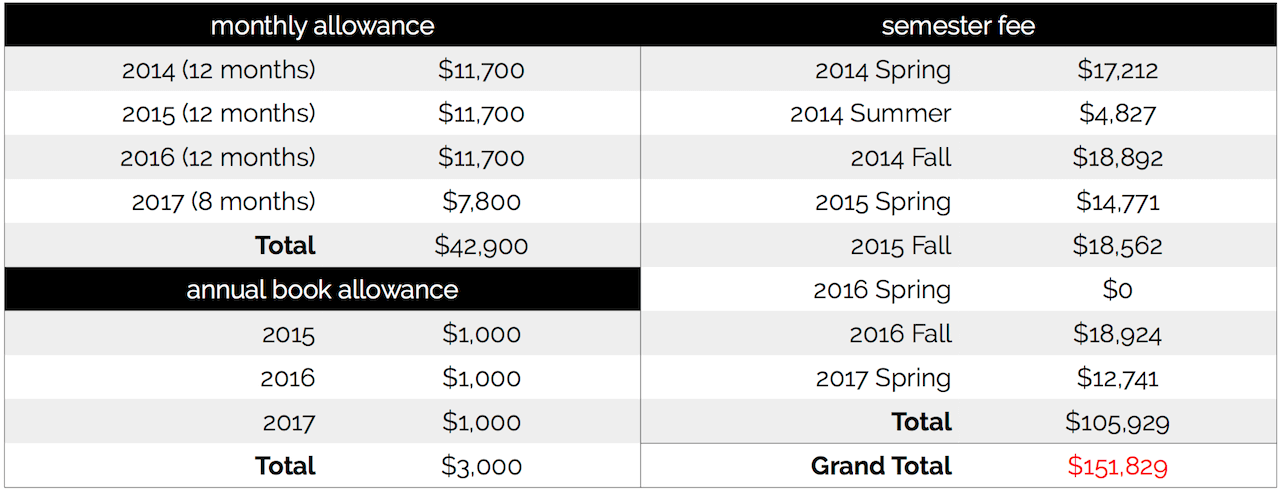Viewport: 1280px width, 490px height.
Task: Select the red $151,829 grand total
Action: click(x=1117, y=466)
